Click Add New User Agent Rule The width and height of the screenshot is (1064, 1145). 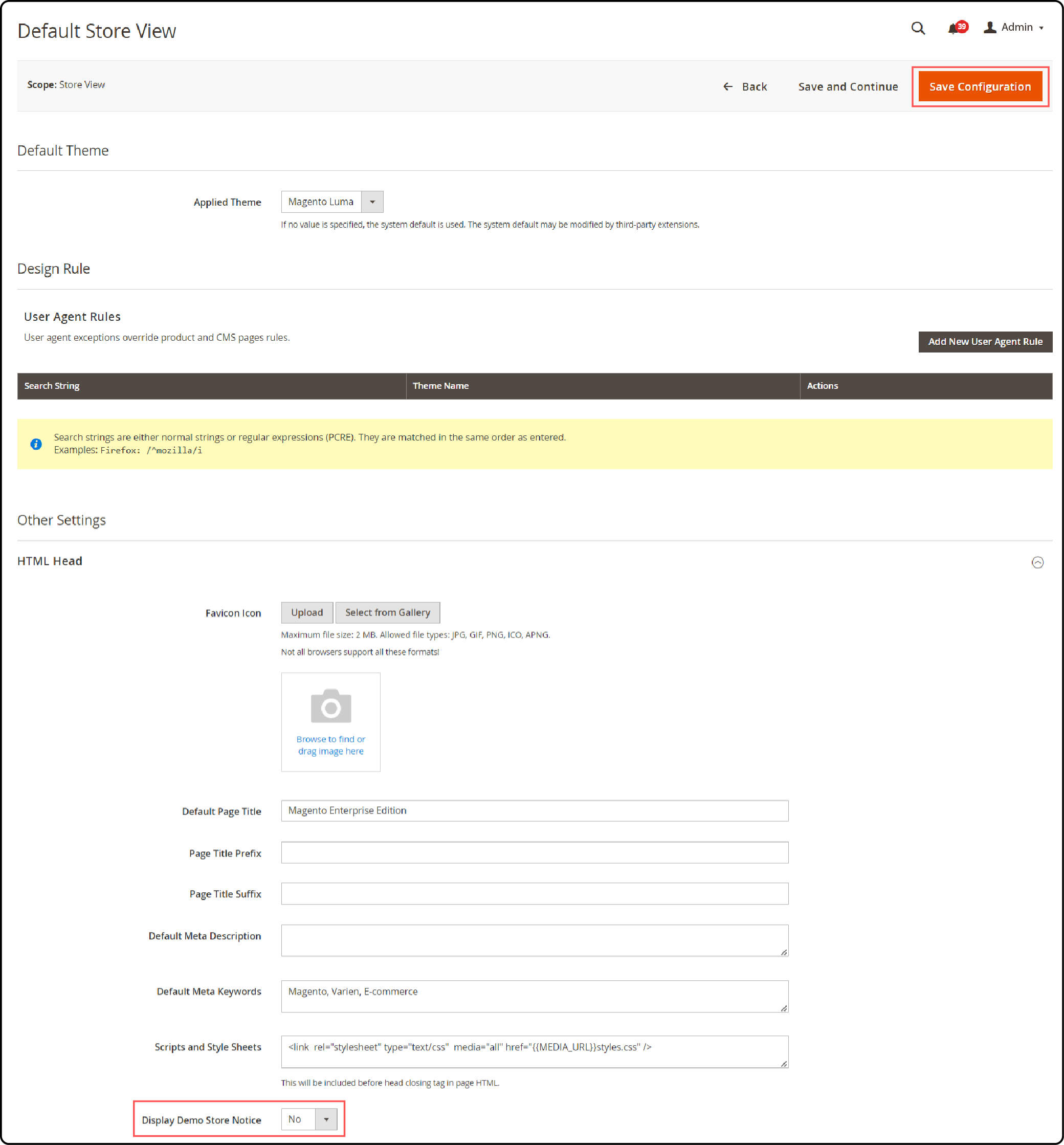(985, 342)
